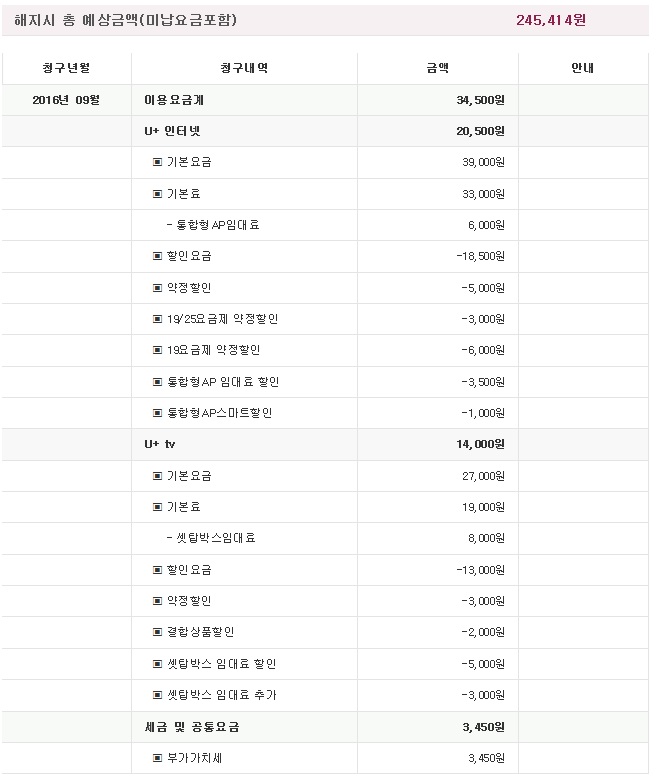Click the bullet icon next to 통합형AP스마트할인
Viewport: 649px width, 774px height.
(157, 413)
